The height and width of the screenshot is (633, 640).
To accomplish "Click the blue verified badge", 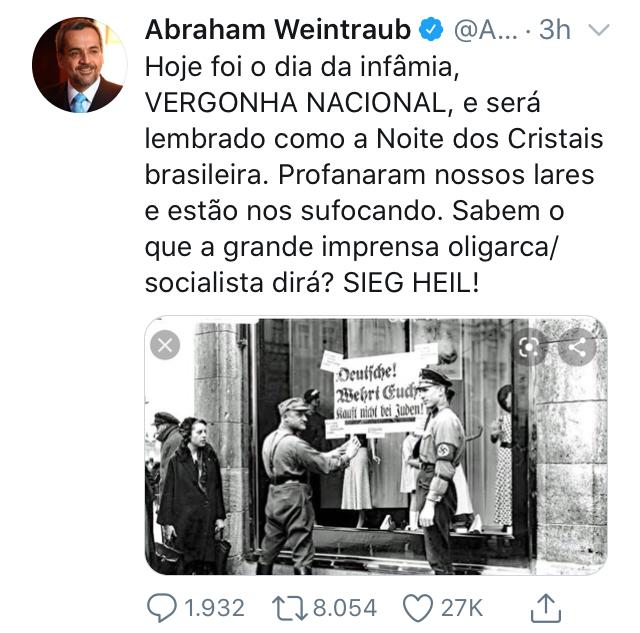I will tap(431, 29).
